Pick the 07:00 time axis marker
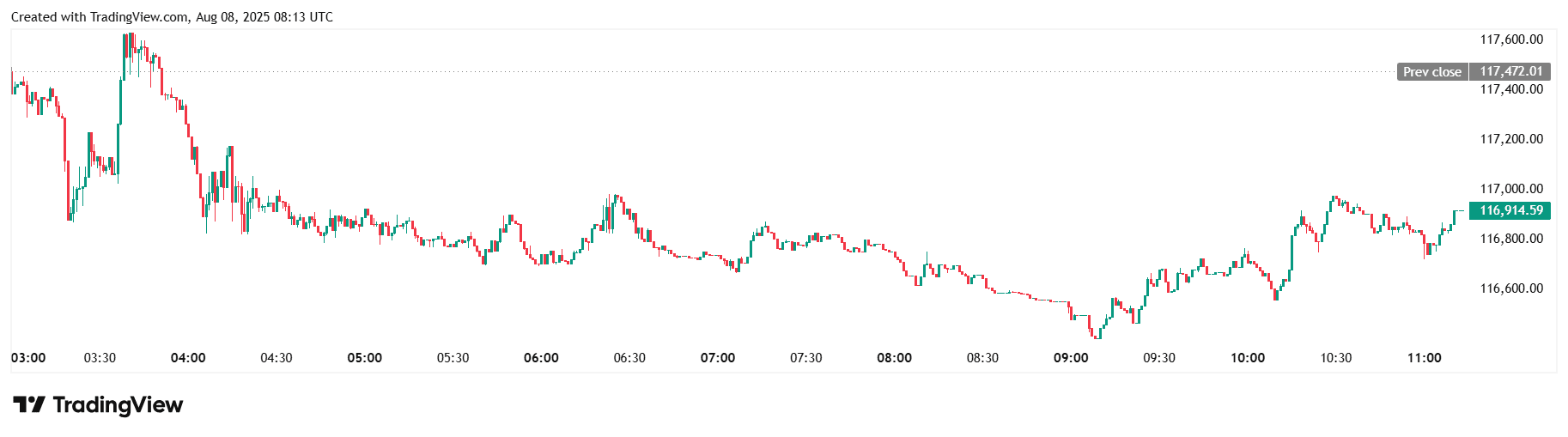The width and height of the screenshot is (1568, 437). [718, 358]
